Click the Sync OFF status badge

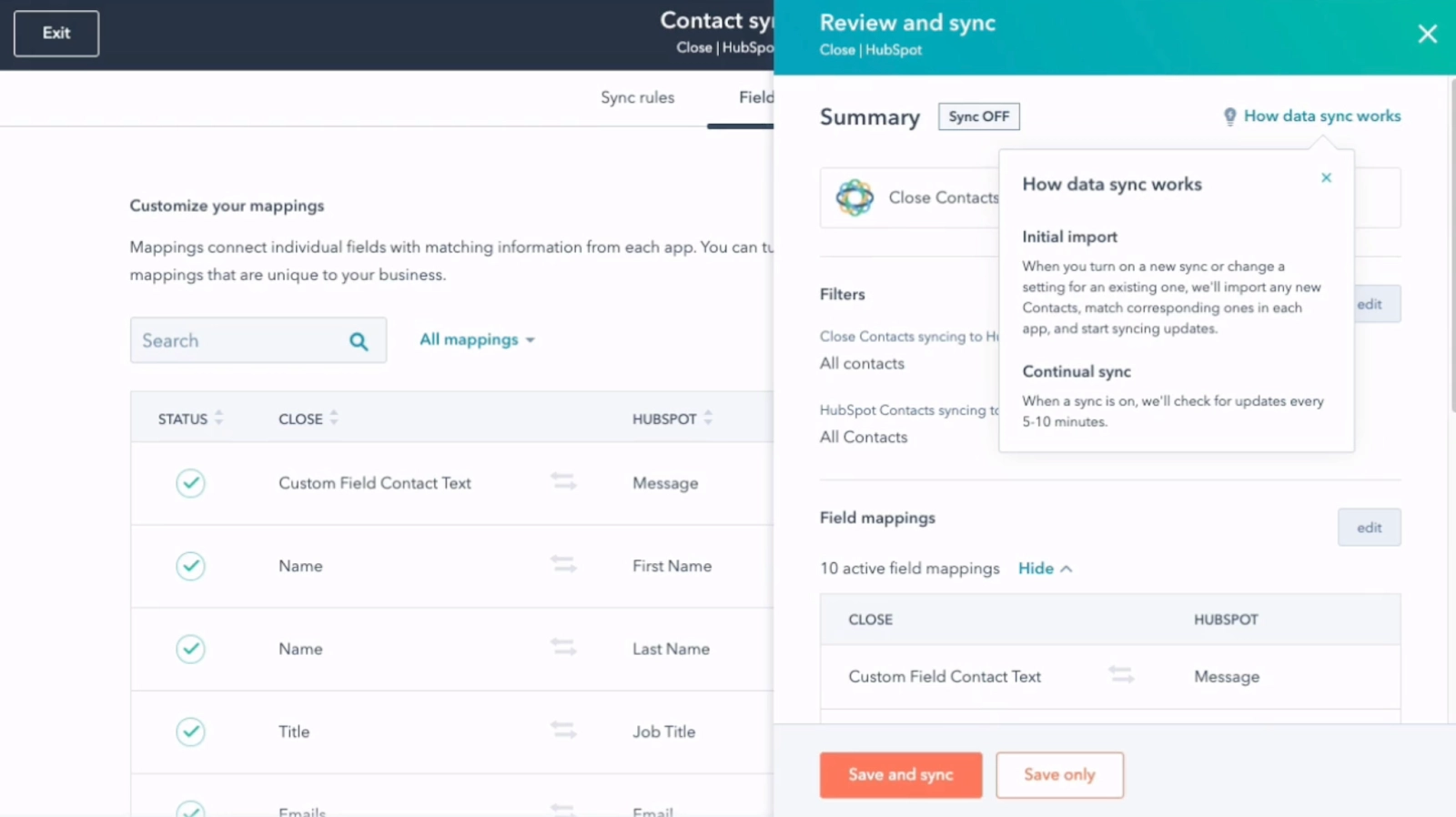pos(979,116)
